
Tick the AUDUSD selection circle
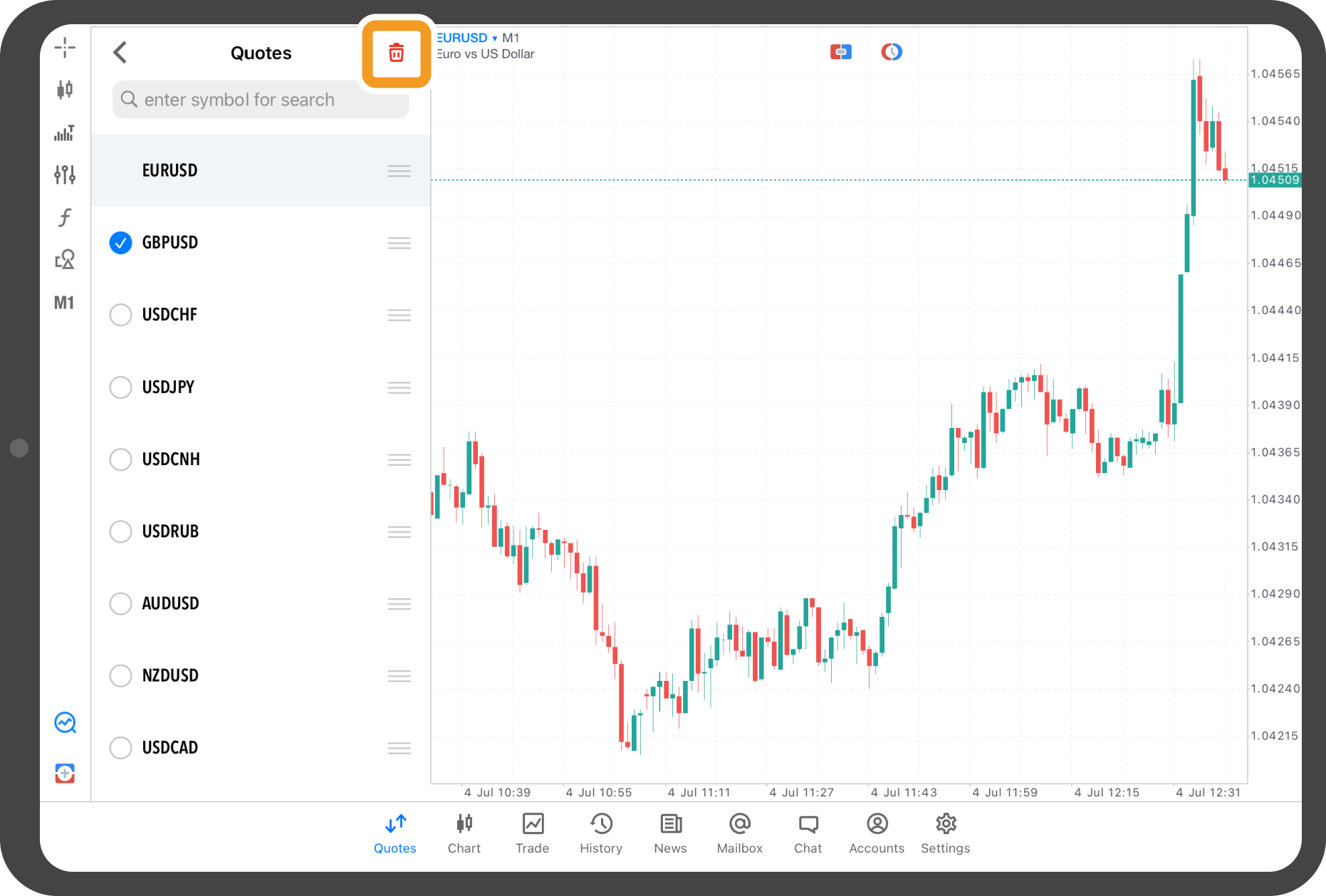[121, 604]
